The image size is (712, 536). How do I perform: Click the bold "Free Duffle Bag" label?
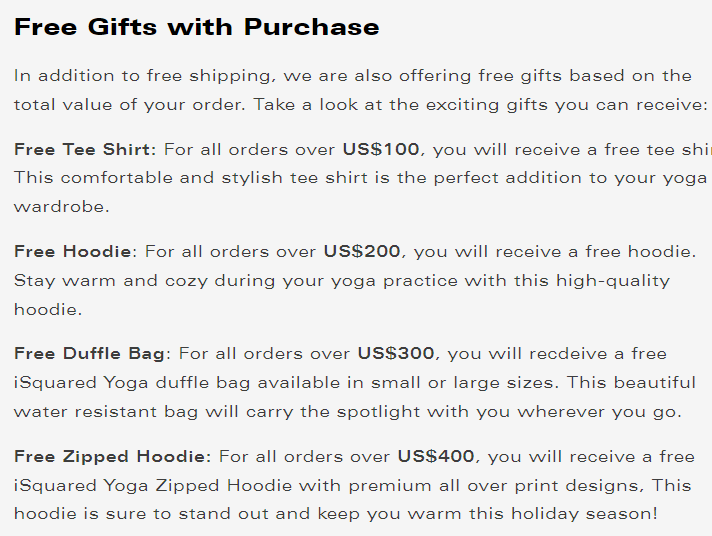point(92,353)
